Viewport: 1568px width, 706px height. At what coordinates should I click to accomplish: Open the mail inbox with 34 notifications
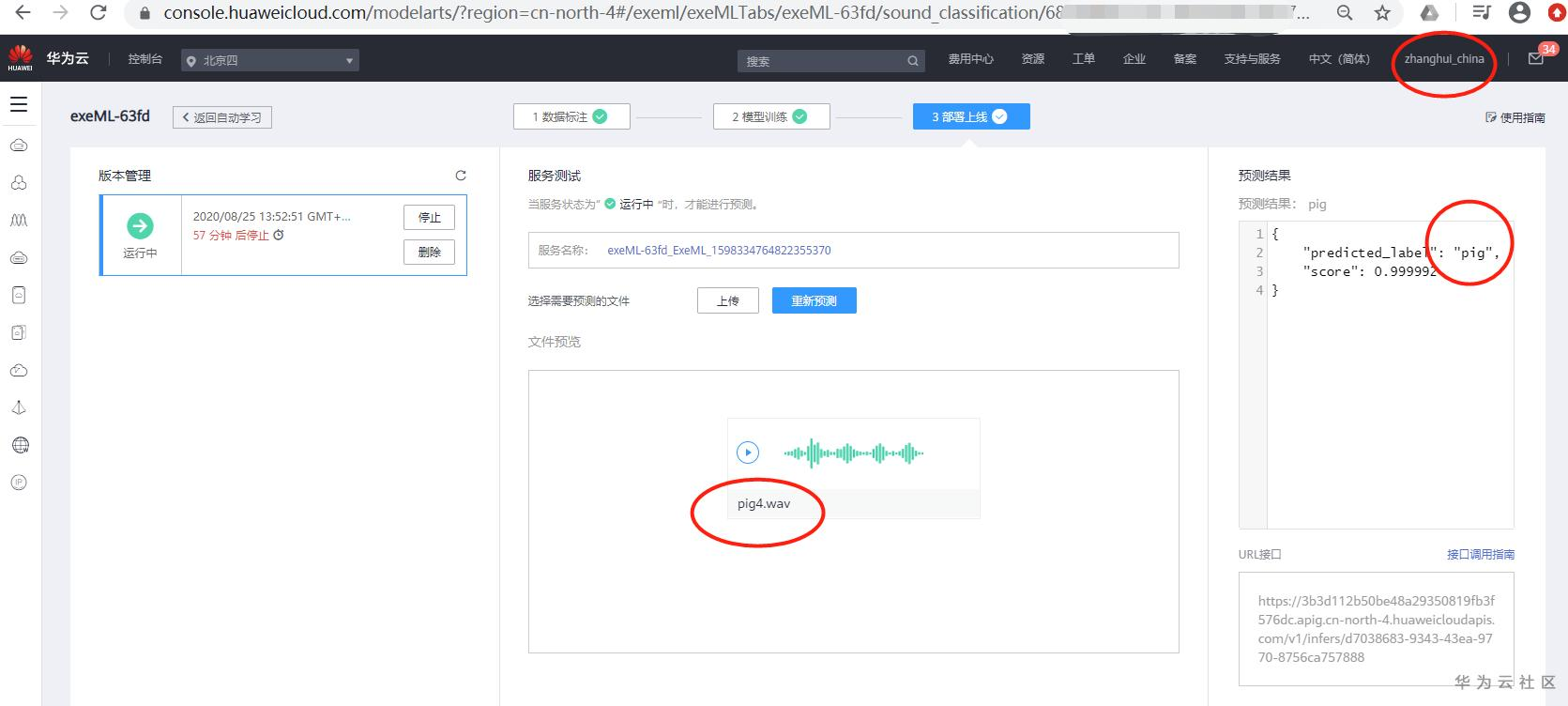click(x=1536, y=58)
